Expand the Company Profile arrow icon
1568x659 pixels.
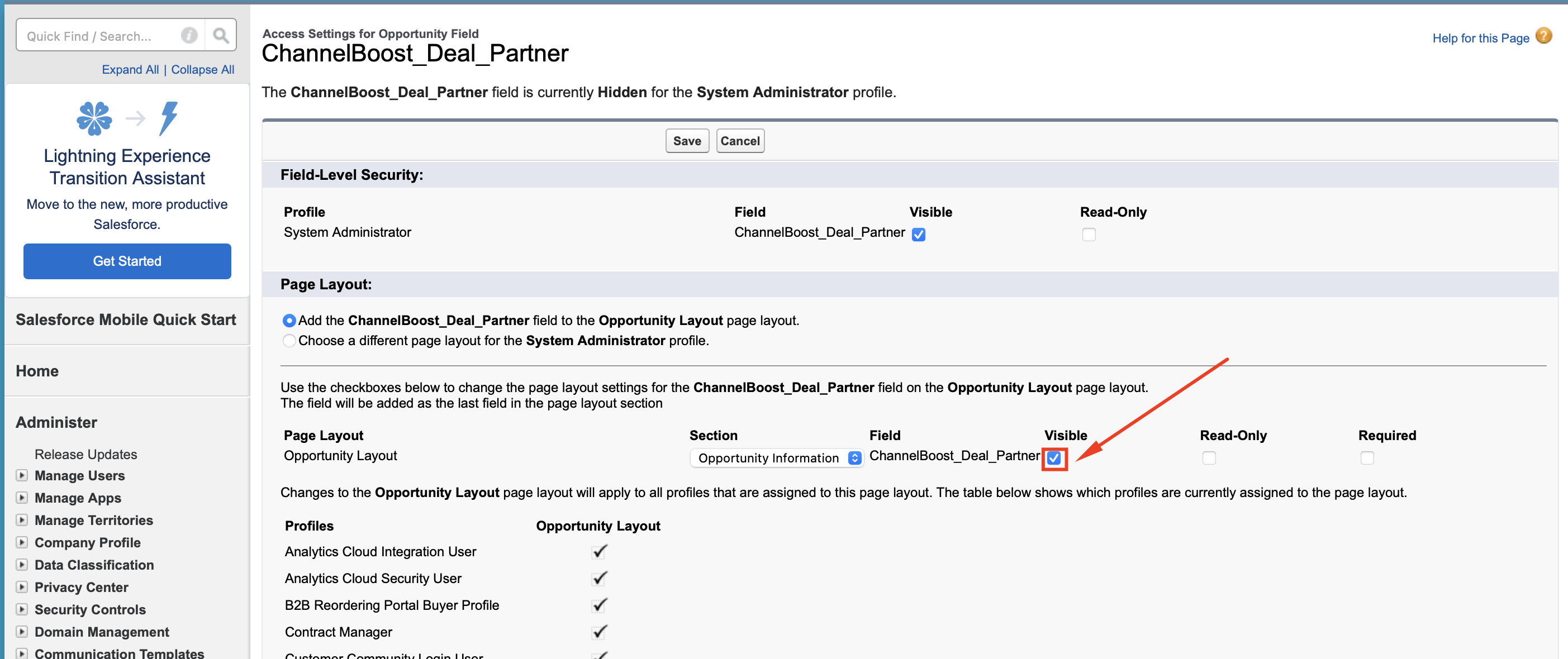(22, 542)
